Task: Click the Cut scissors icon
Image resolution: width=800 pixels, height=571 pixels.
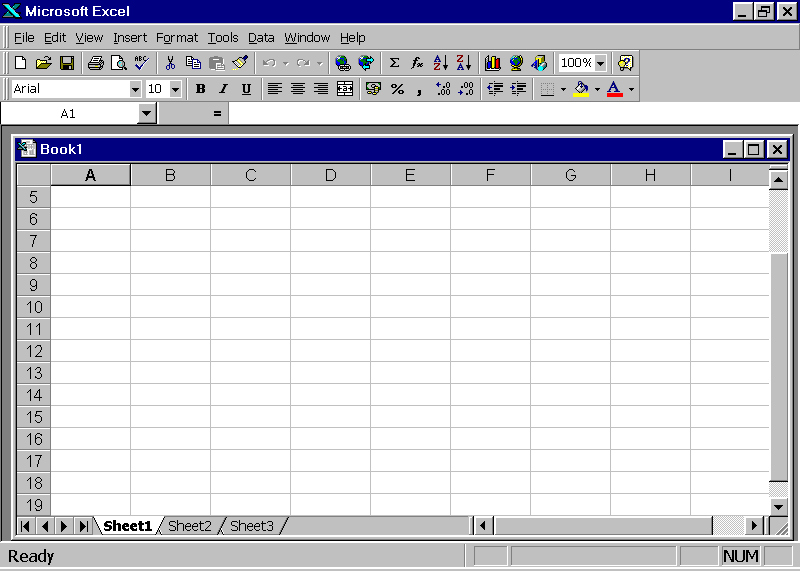Action: (x=170, y=63)
